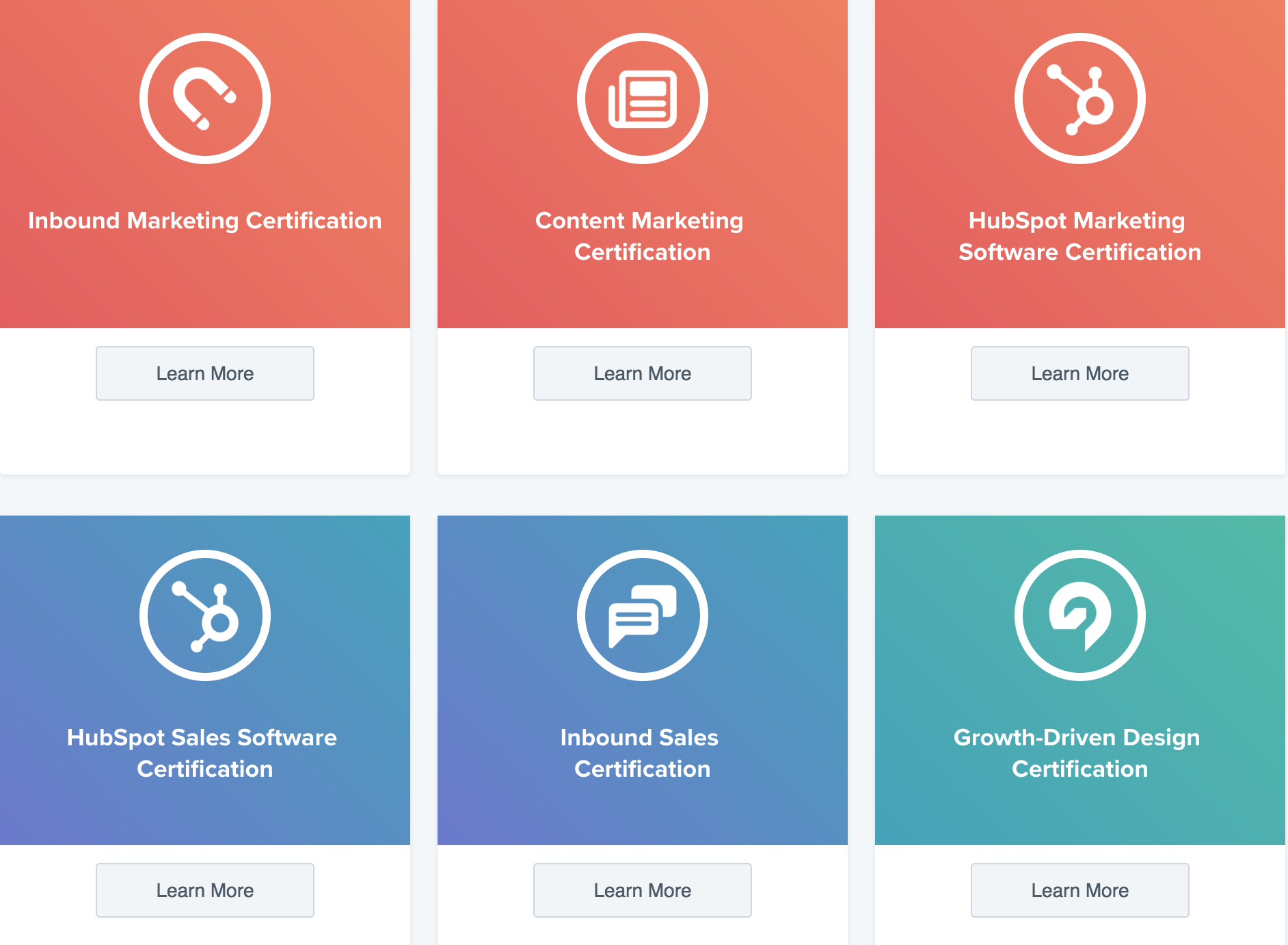Click the Growth-Driven Design arrow icon
1288x945 pixels.
coord(1080,615)
